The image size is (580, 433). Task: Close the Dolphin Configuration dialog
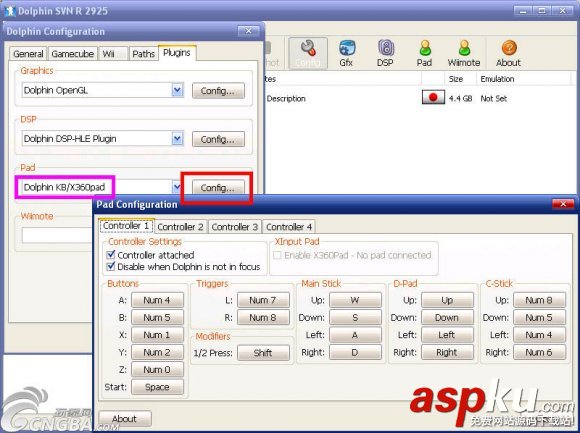pyautogui.click(x=248, y=31)
